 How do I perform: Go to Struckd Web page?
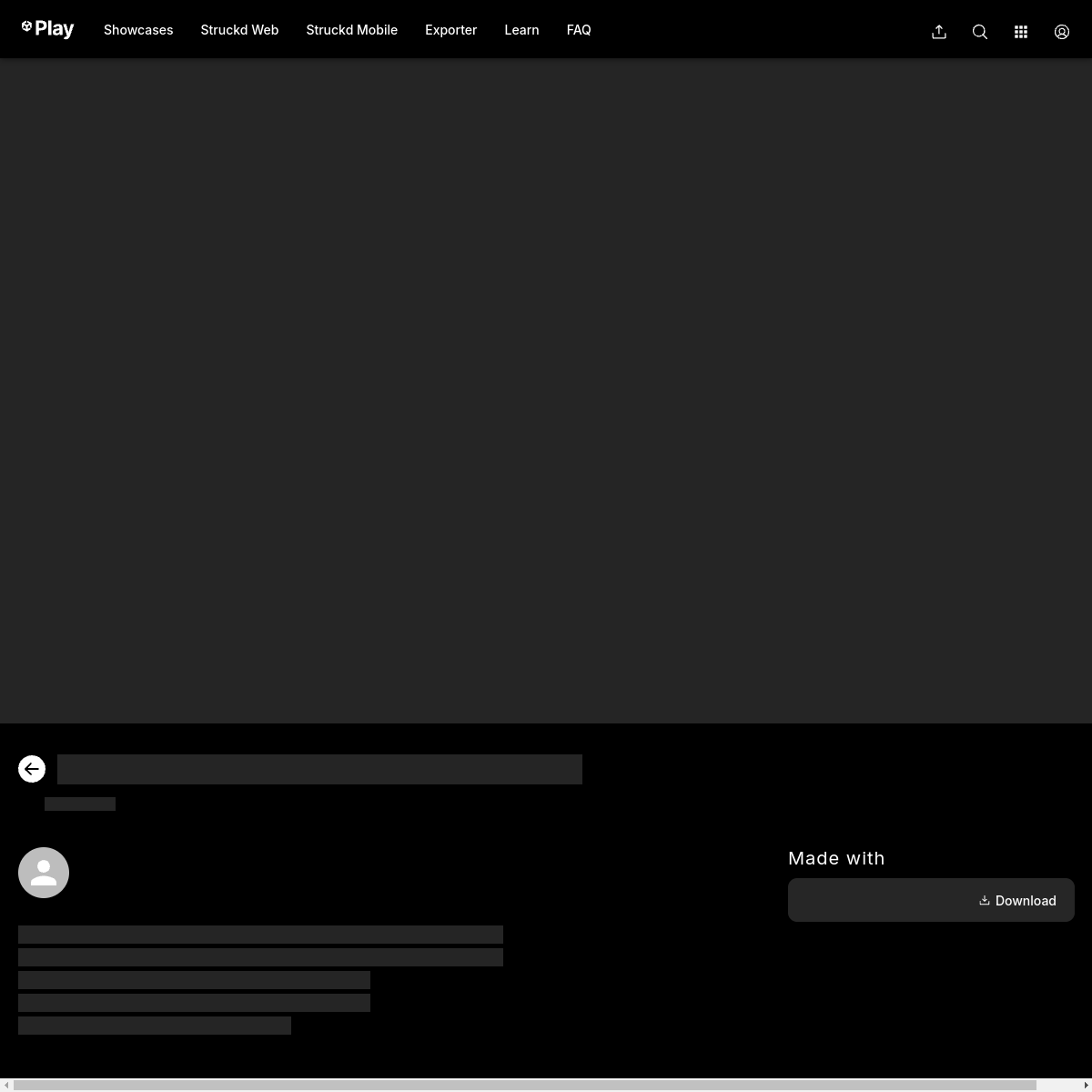pos(239,30)
